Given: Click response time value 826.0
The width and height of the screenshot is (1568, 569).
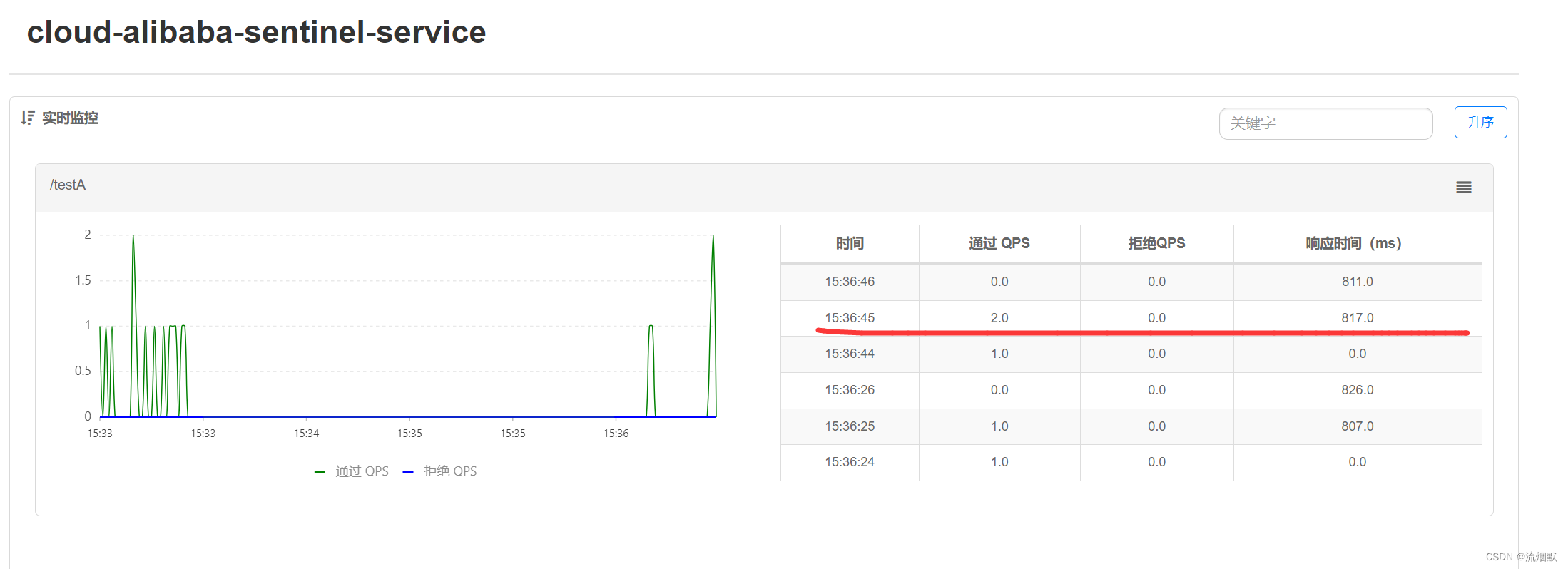Looking at the screenshot, I should [1357, 390].
